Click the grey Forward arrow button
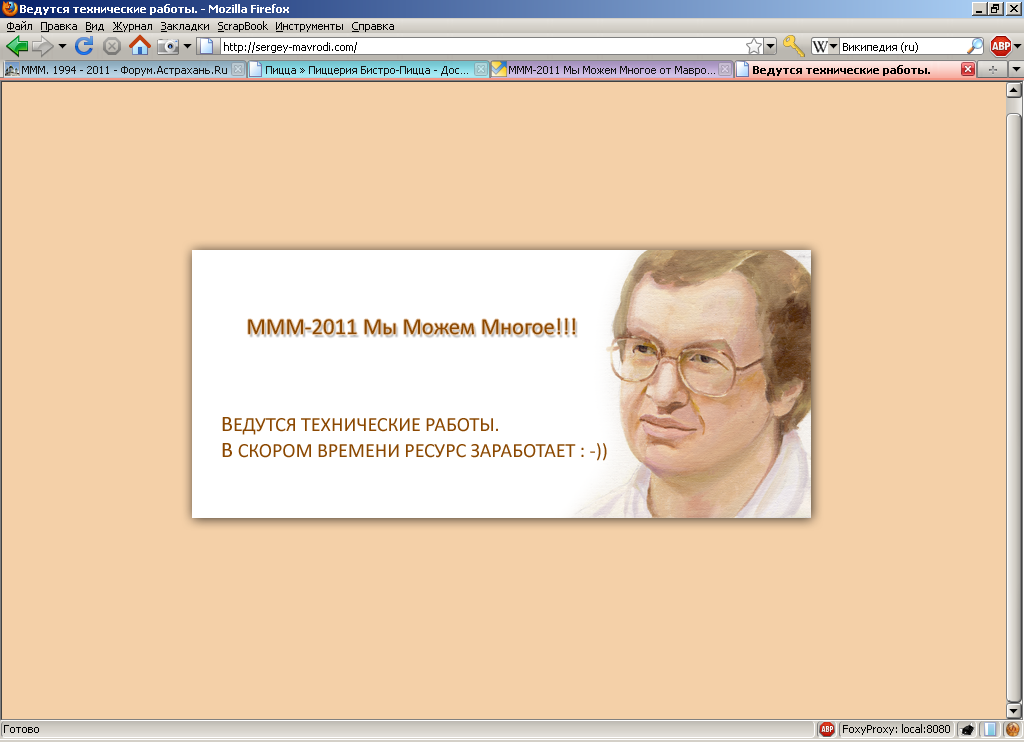1024x742 pixels. coord(42,46)
